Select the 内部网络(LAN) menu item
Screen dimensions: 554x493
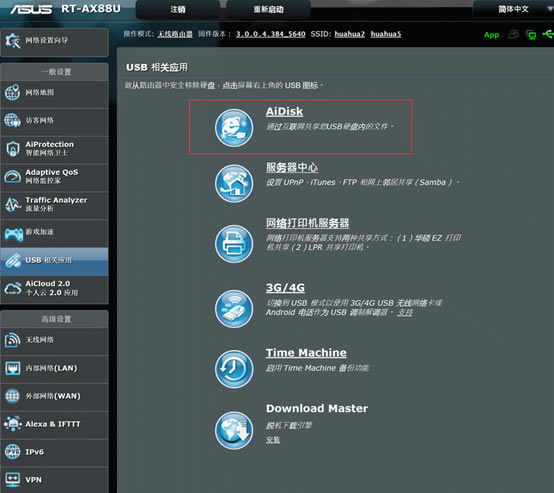pyautogui.click(x=54, y=369)
